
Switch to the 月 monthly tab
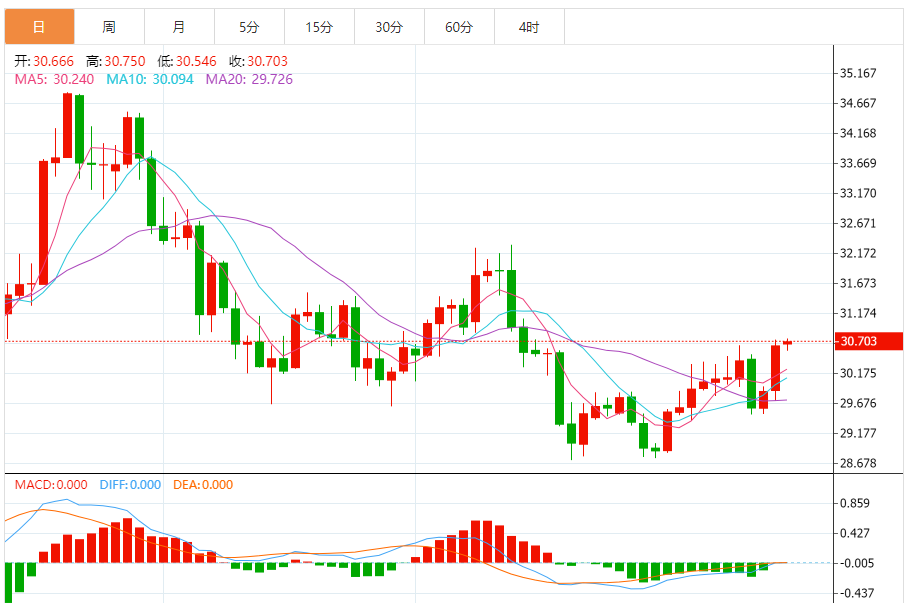point(180,27)
